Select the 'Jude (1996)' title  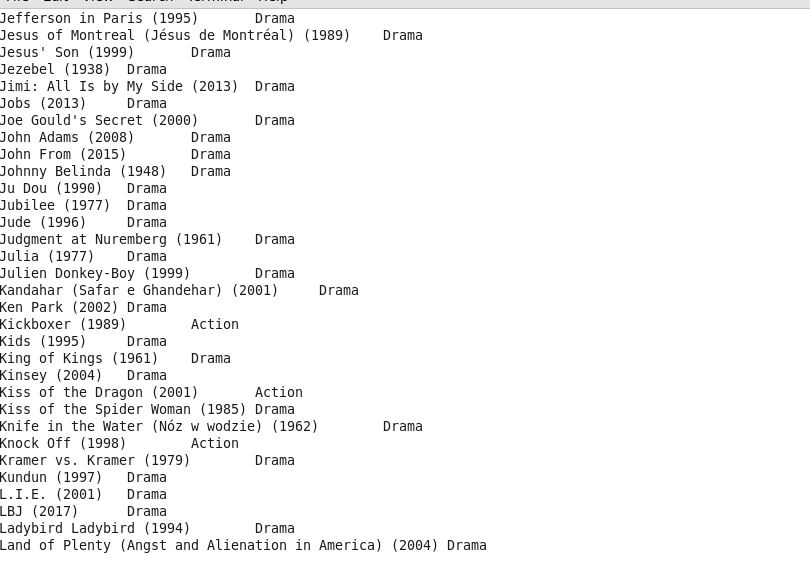(43, 223)
